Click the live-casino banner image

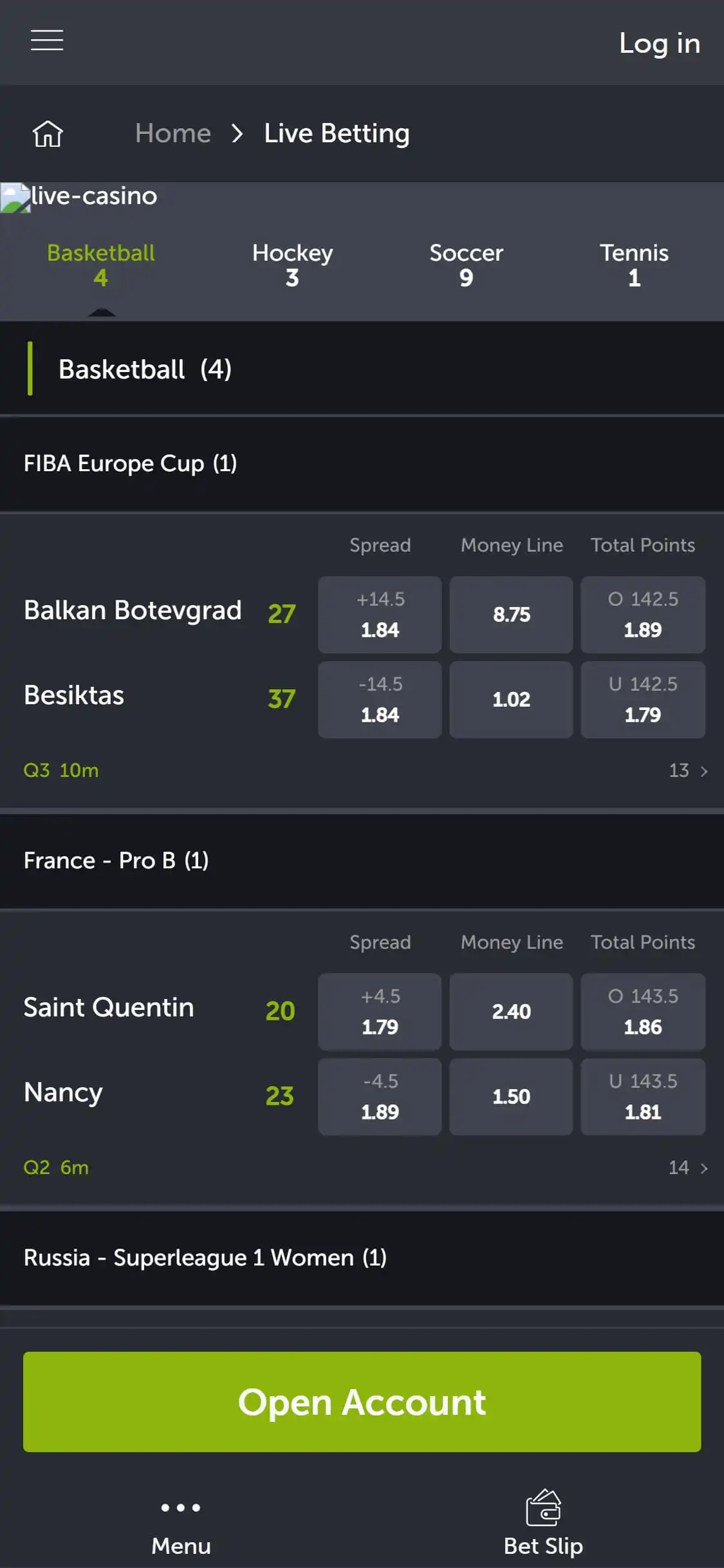[x=80, y=196]
